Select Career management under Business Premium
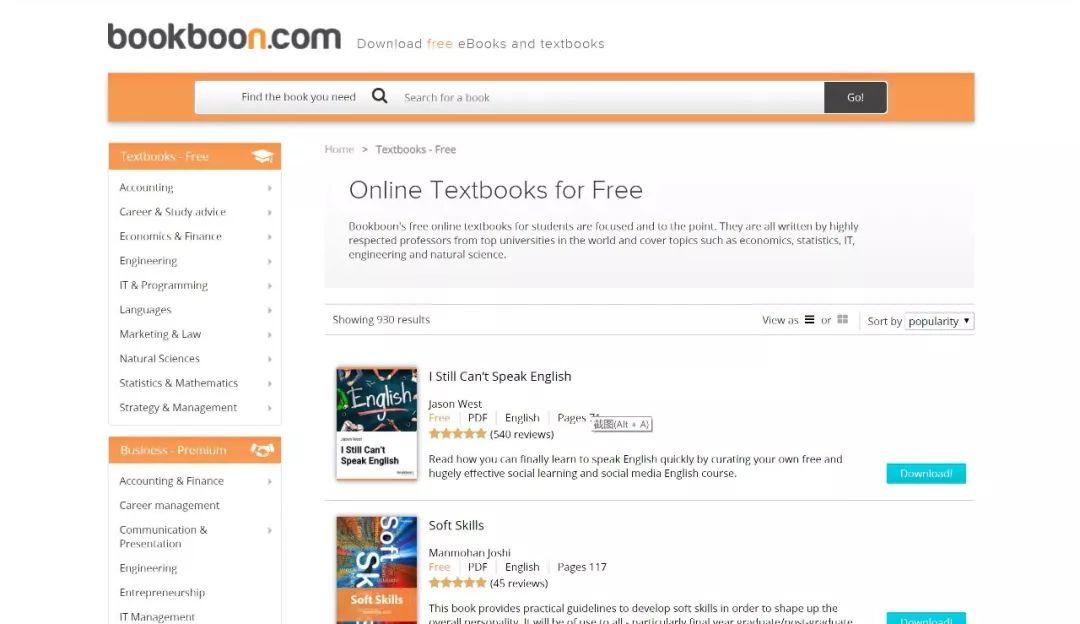The height and width of the screenshot is (624, 1080). [x=169, y=505]
